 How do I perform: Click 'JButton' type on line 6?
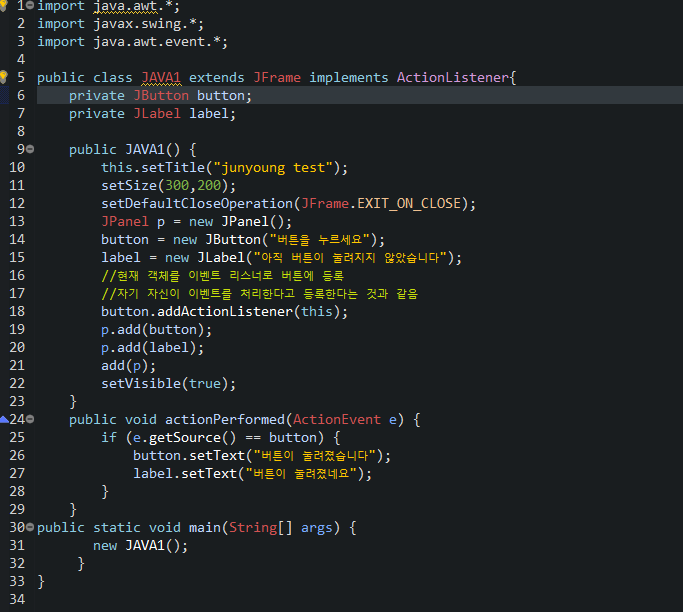[161, 95]
